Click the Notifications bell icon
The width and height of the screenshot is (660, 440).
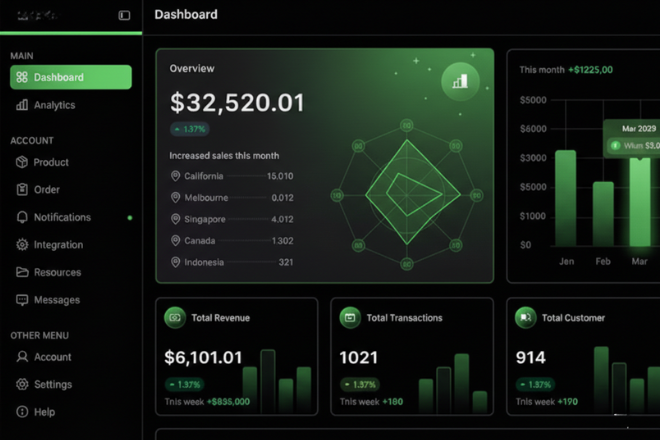click(22, 217)
